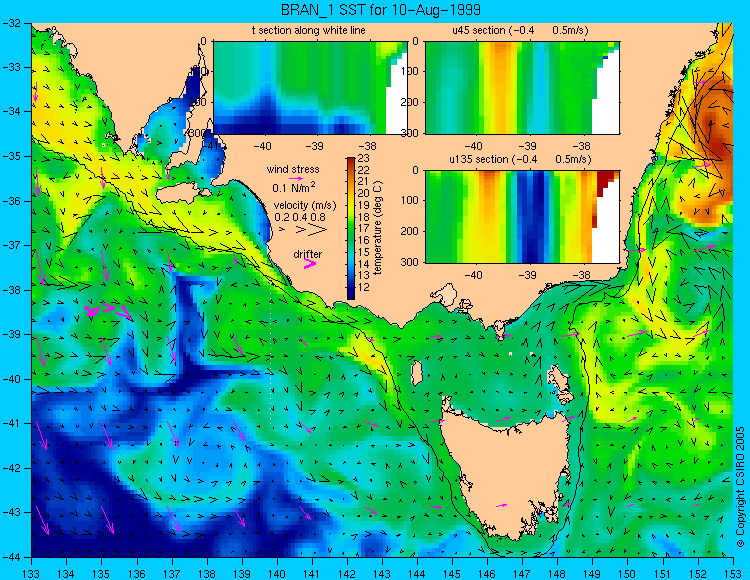Click the magenta wind stress arrow in legend
The image size is (750, 580).
click(x=296, y=178)
